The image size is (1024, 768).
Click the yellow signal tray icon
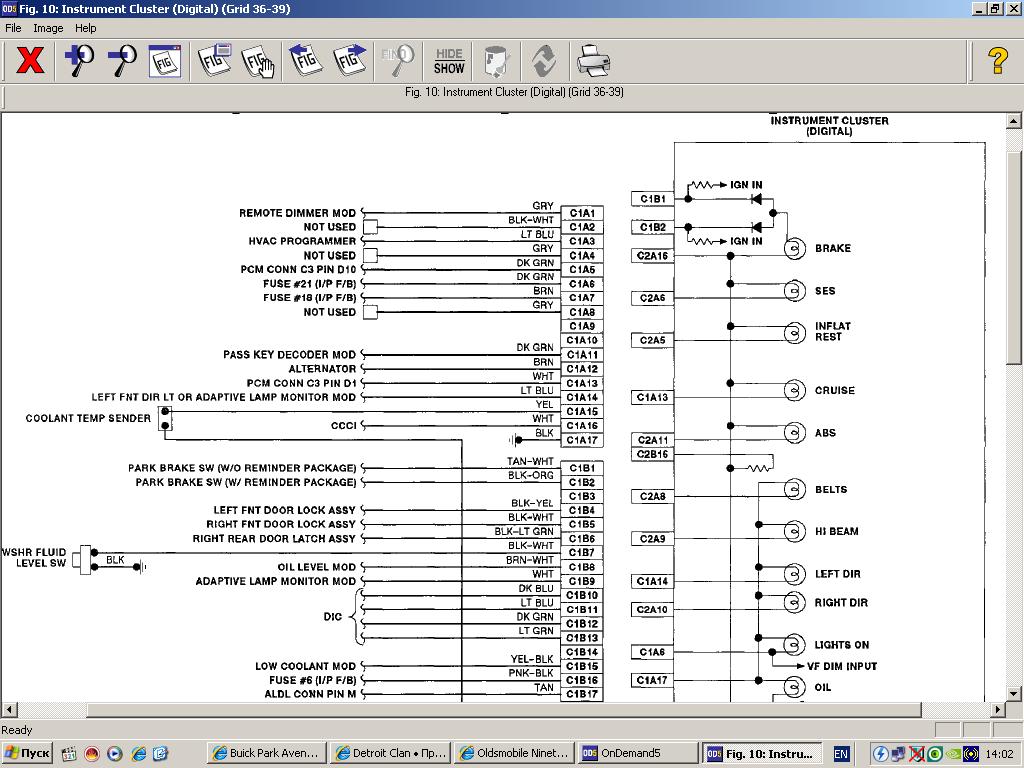pos(971,754)
